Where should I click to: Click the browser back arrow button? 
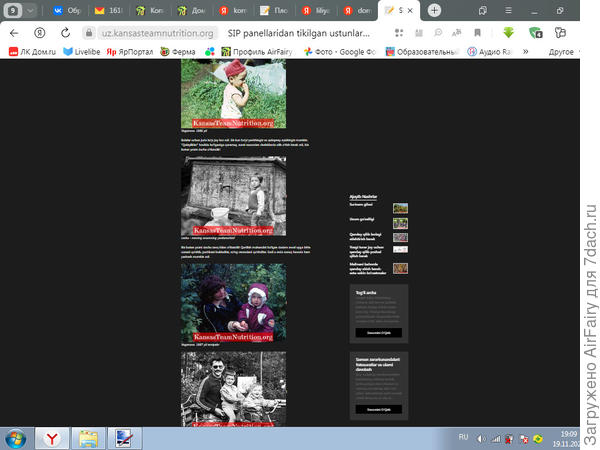point(14,32)
